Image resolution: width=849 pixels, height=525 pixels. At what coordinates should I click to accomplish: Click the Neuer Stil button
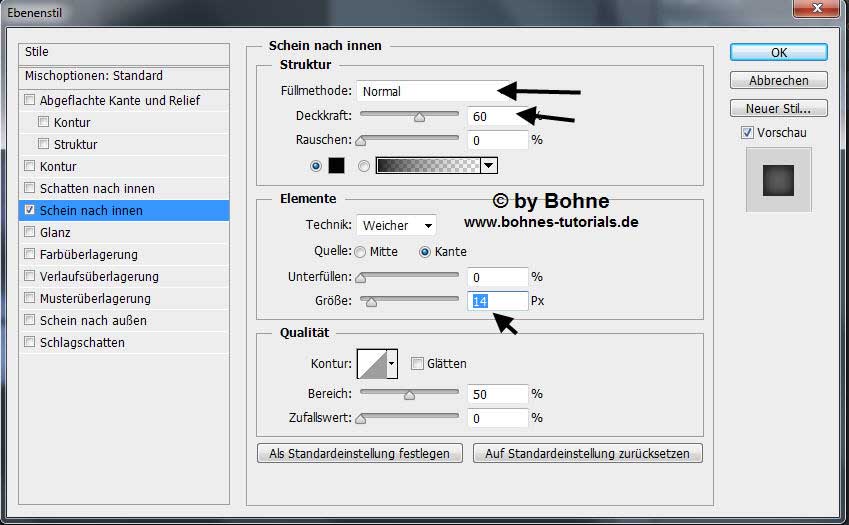[x=778, y=108]
